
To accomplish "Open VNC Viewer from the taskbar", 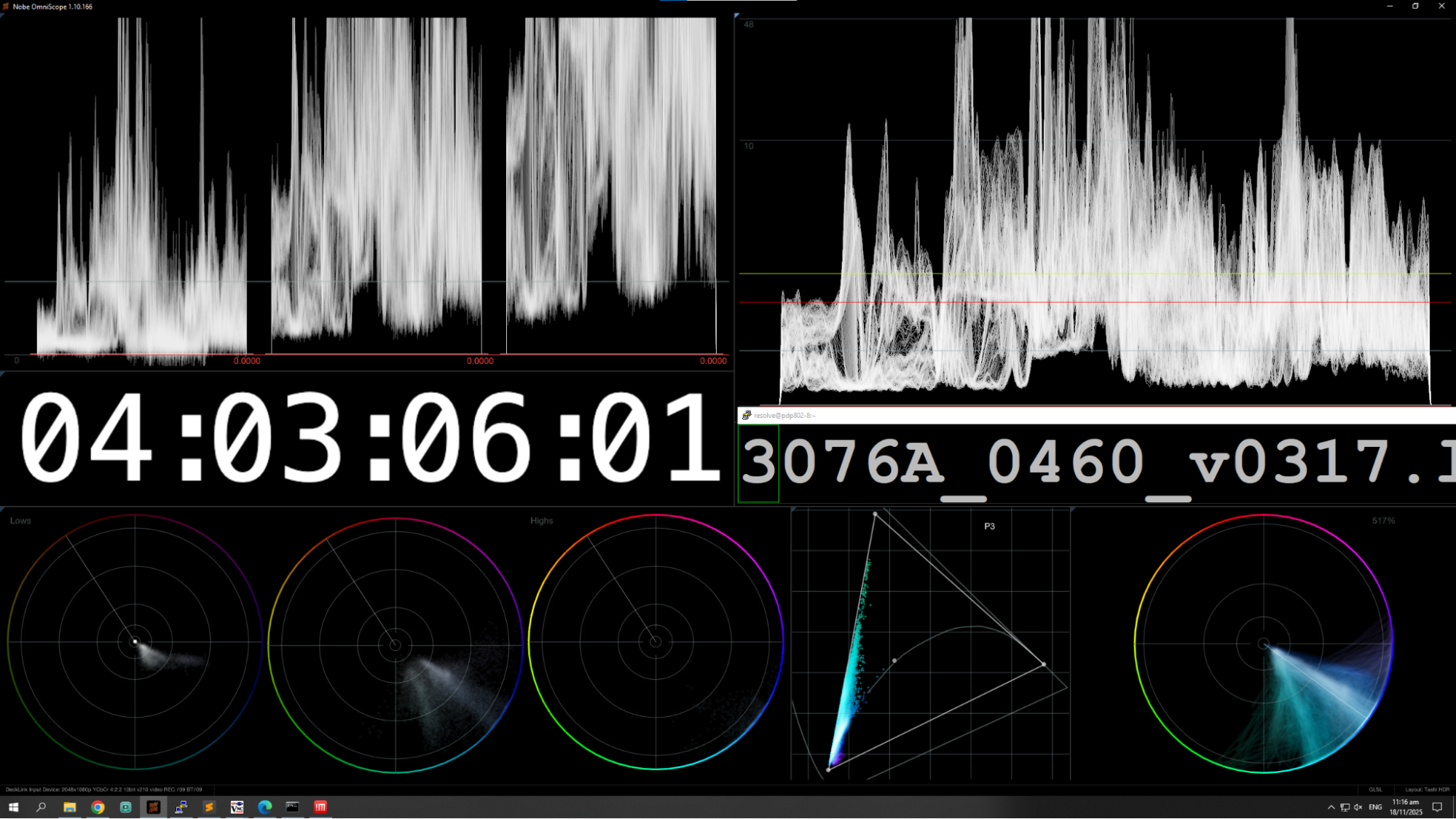I will 237,807.
